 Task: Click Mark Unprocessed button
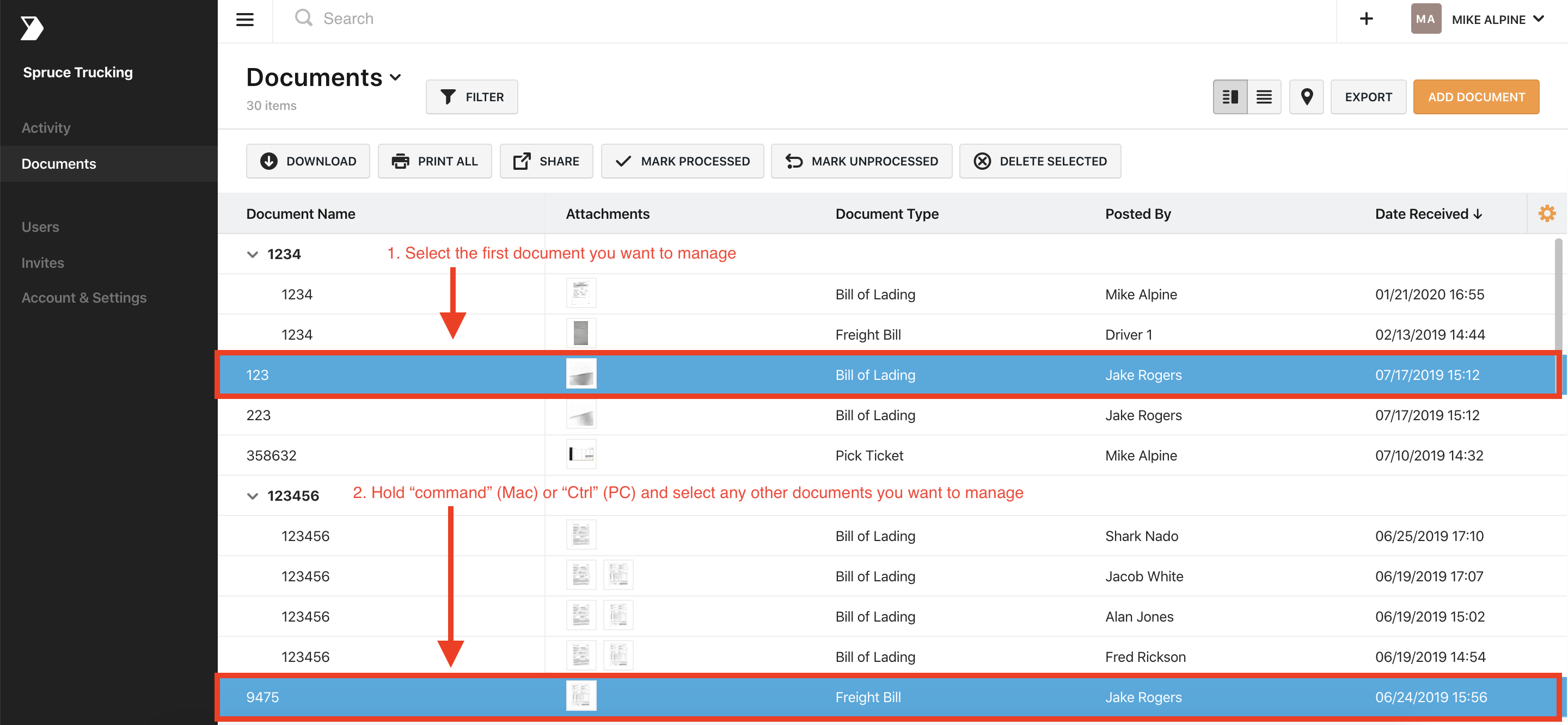(861, 161)
